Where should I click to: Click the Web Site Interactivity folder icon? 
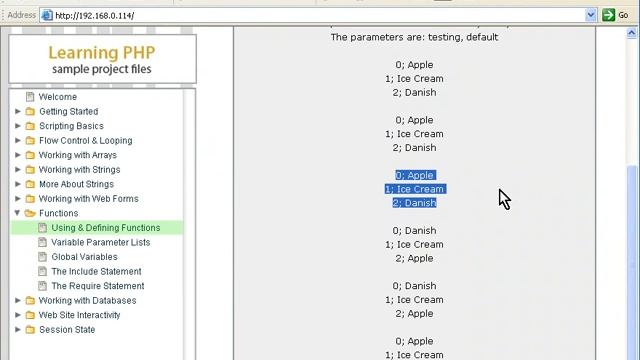click(x=30, y=315)
